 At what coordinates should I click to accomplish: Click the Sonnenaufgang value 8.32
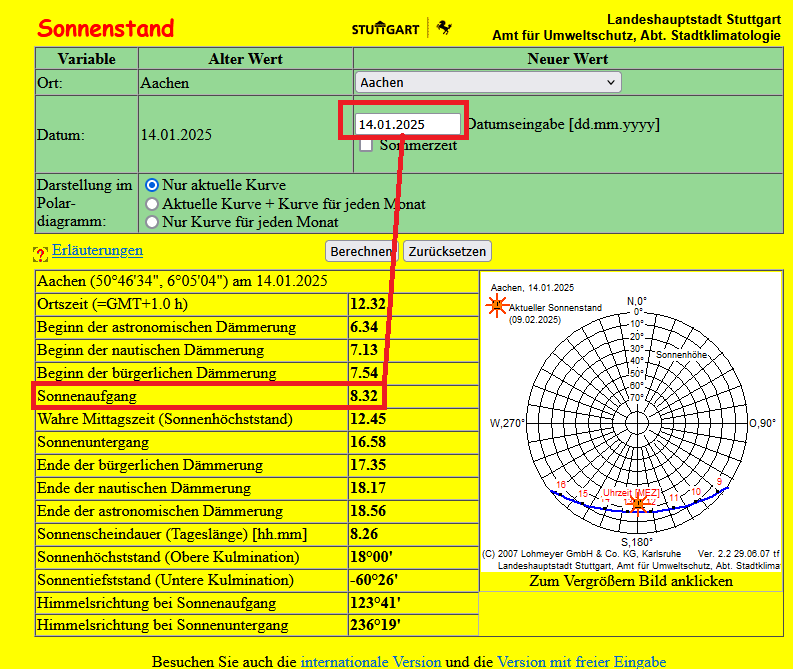click(362, 397)
